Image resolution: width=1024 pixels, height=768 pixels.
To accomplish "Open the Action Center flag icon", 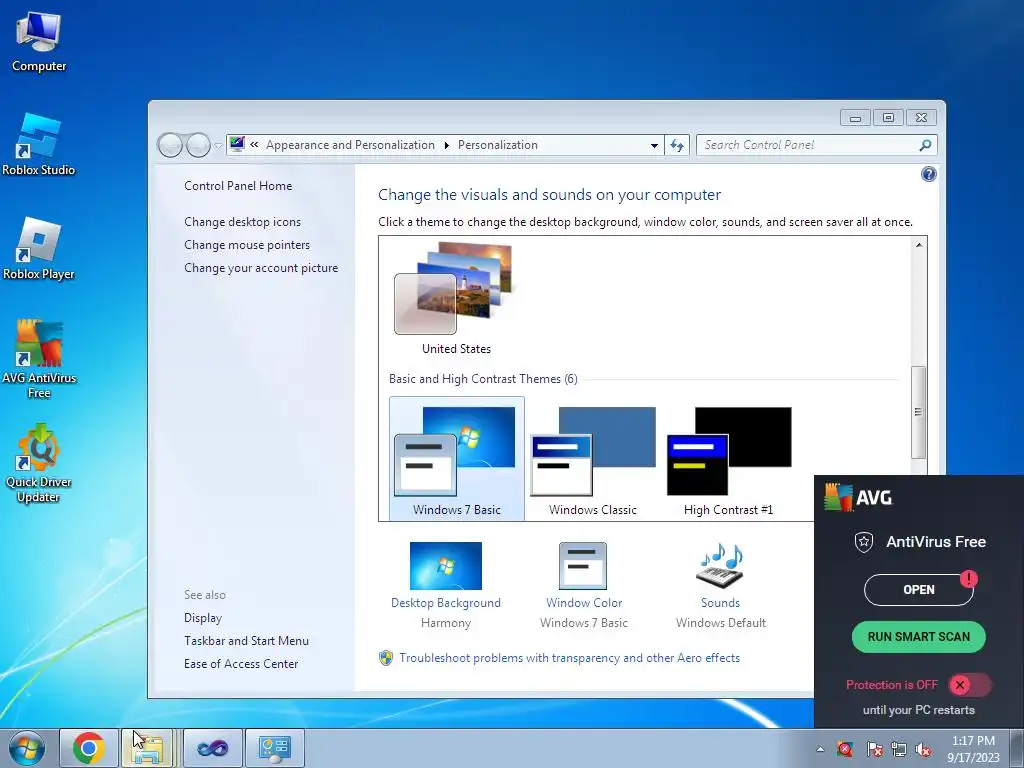I will pos(874,749).
